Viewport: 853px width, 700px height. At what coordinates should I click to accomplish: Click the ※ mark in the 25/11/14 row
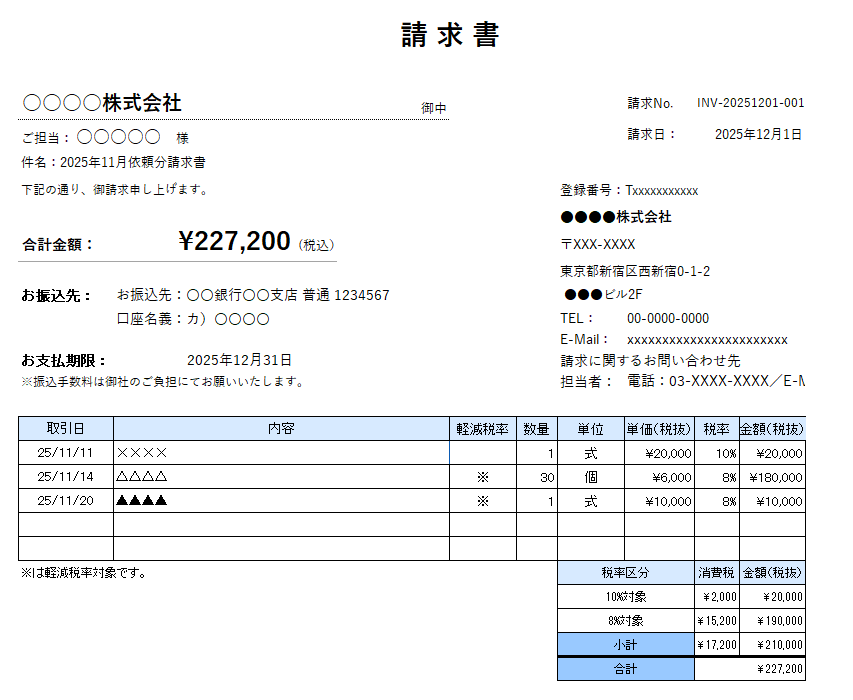point(483,477)
